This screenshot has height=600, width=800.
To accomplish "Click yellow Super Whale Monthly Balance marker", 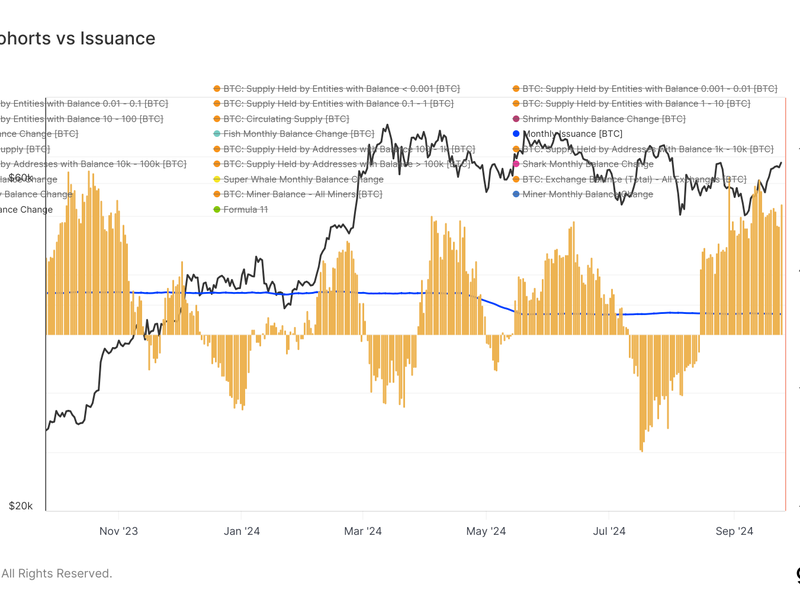I will tap(216, 179).
